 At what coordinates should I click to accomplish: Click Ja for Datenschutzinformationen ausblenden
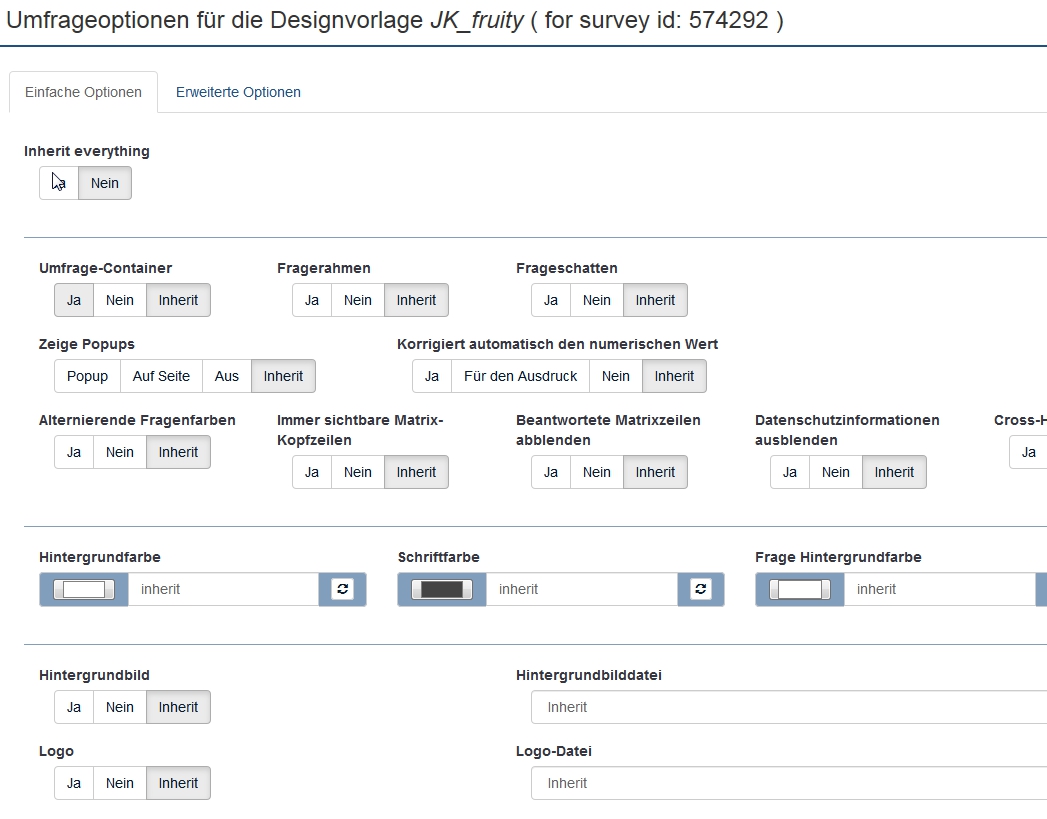point(789,472)
